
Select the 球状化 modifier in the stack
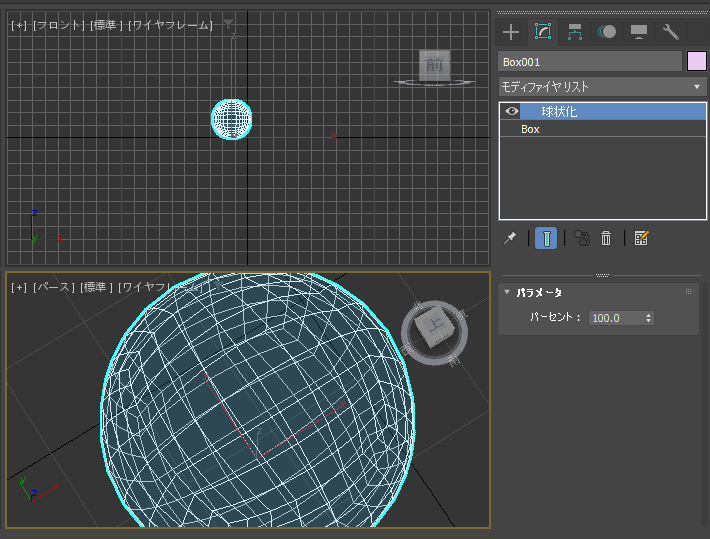coord(613,111)
